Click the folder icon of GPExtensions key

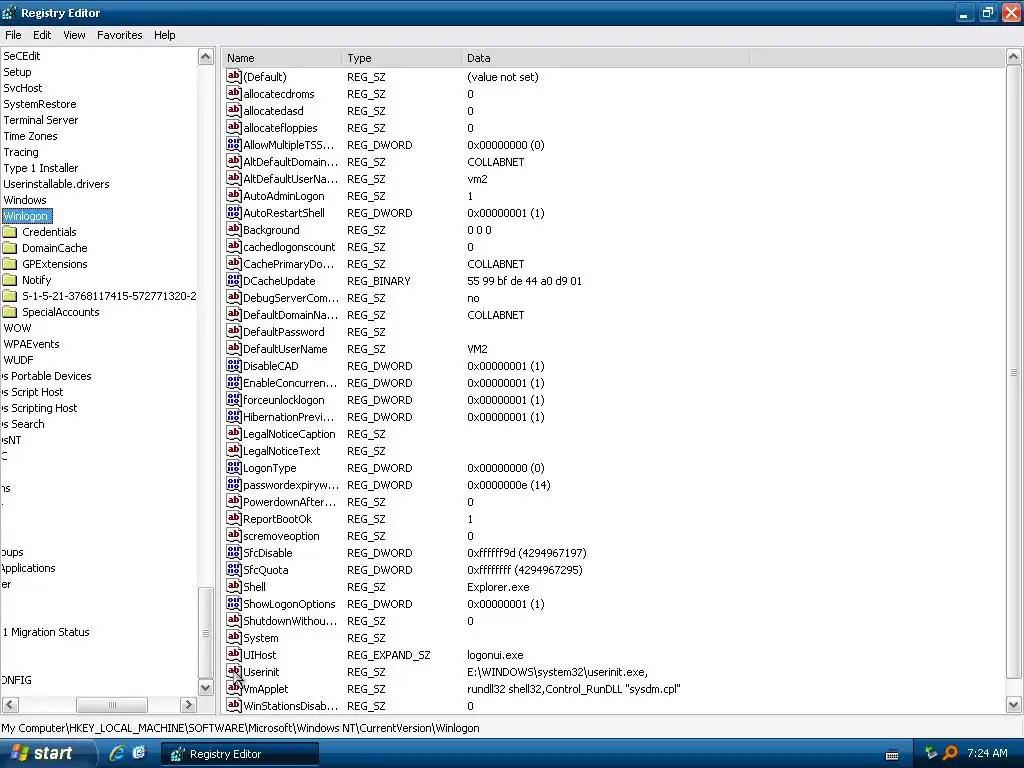(x=10, y=264)
